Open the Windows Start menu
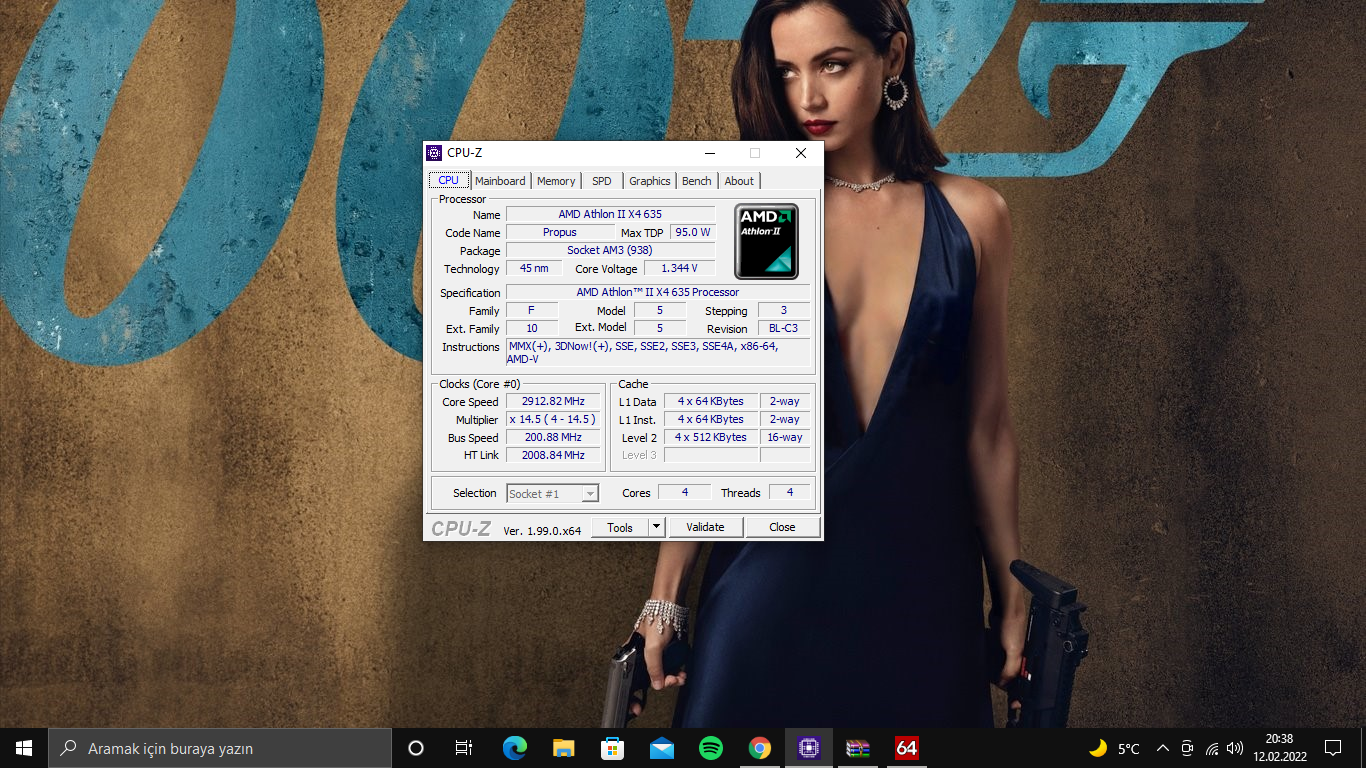1366x768 pixels. tap(24, 748)
